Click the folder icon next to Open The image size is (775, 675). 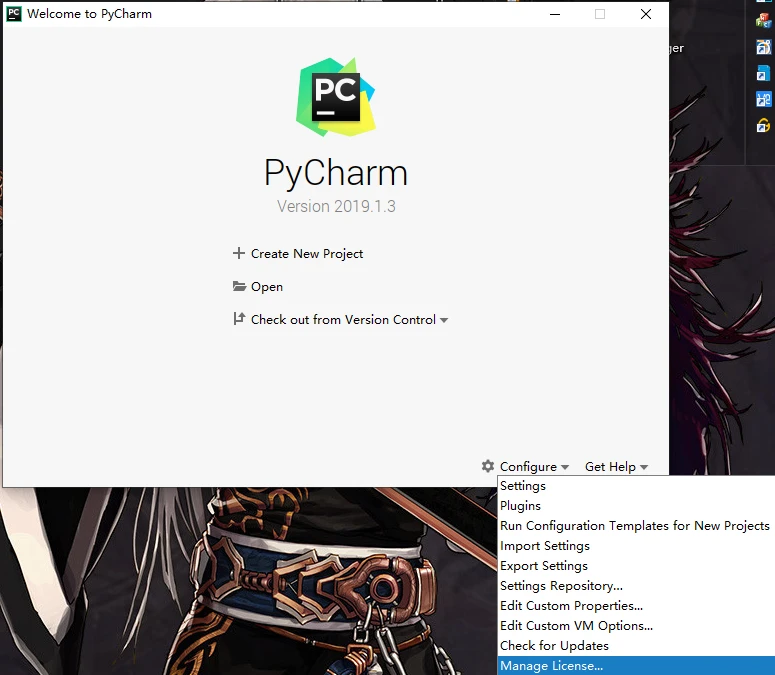point(239,287)
